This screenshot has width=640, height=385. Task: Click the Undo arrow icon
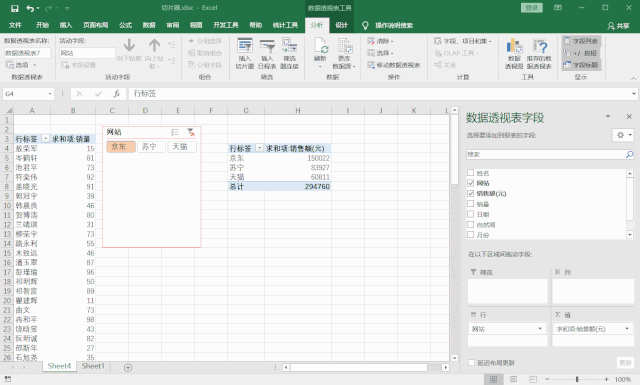pyautogui.click(x=31, y=8)
